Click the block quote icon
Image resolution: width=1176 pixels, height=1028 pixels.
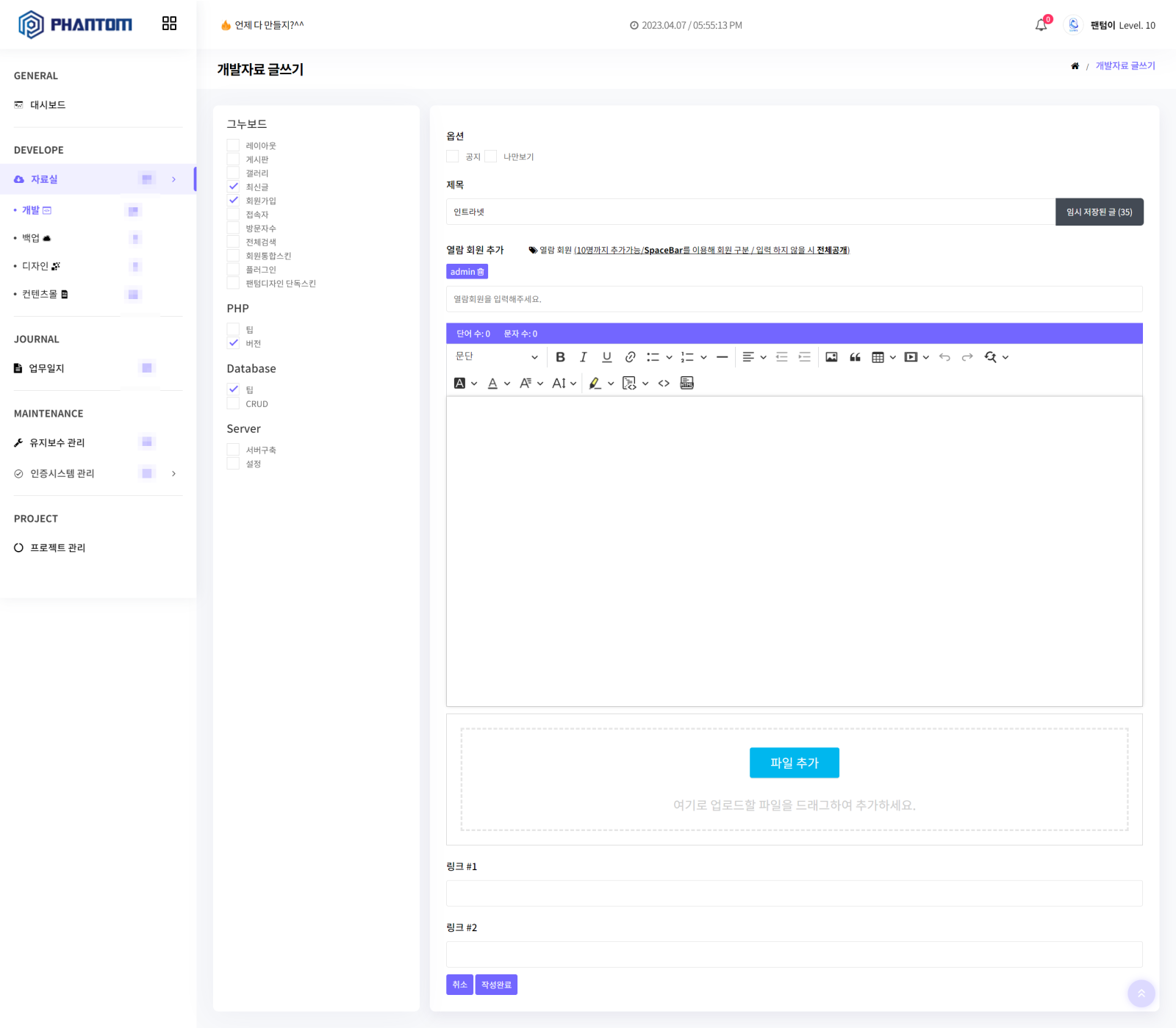pos(855,357)
